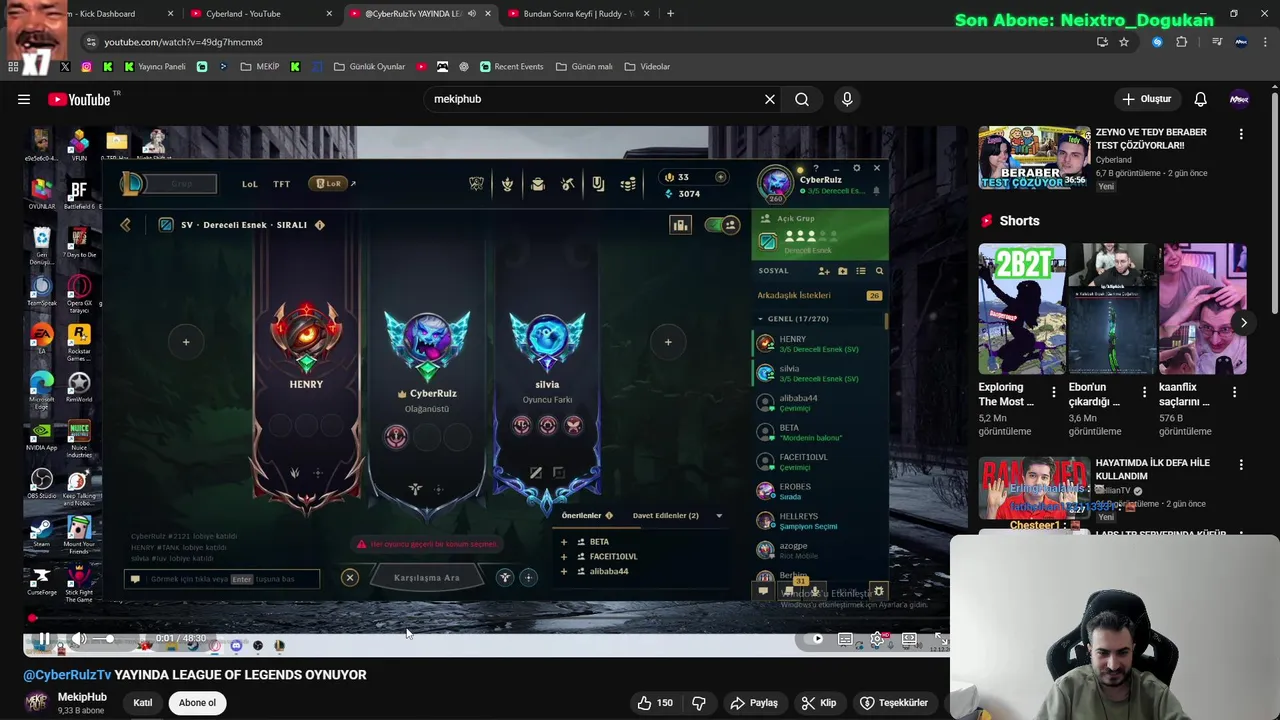The image size is (1280, 720).
Task: Add friend icon in Sosyal panel
Action: point(824,271)
